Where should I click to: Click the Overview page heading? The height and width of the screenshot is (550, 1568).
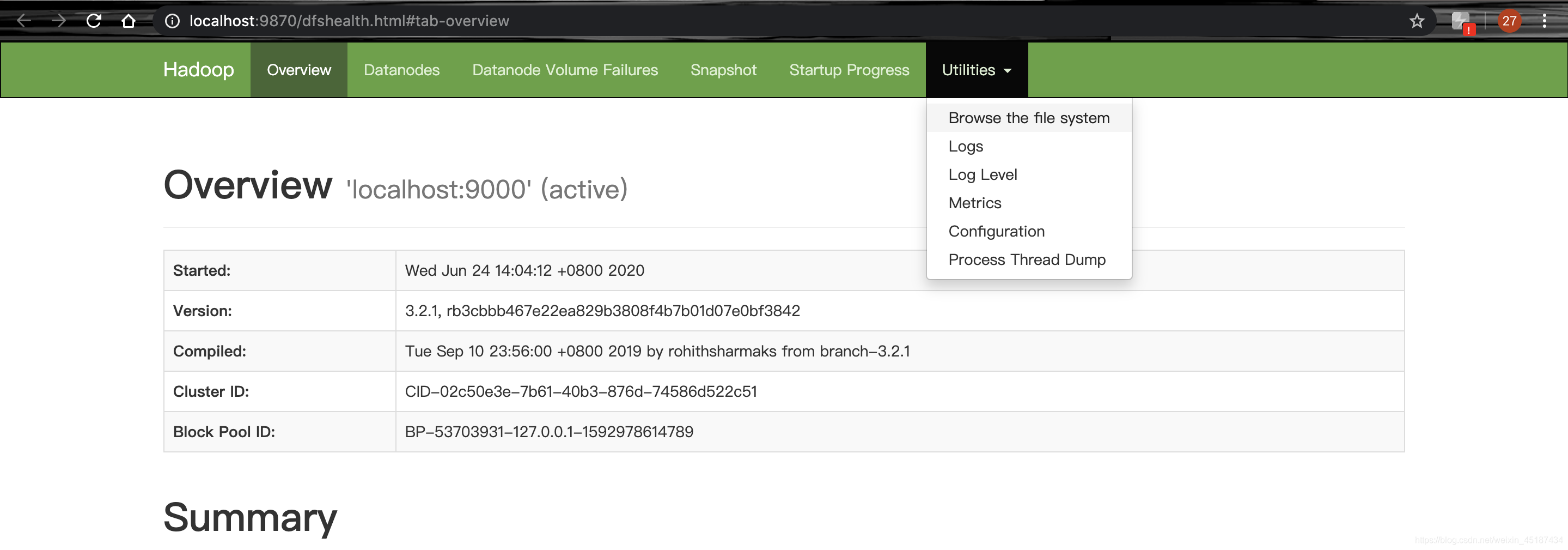(x=248, y=185)
